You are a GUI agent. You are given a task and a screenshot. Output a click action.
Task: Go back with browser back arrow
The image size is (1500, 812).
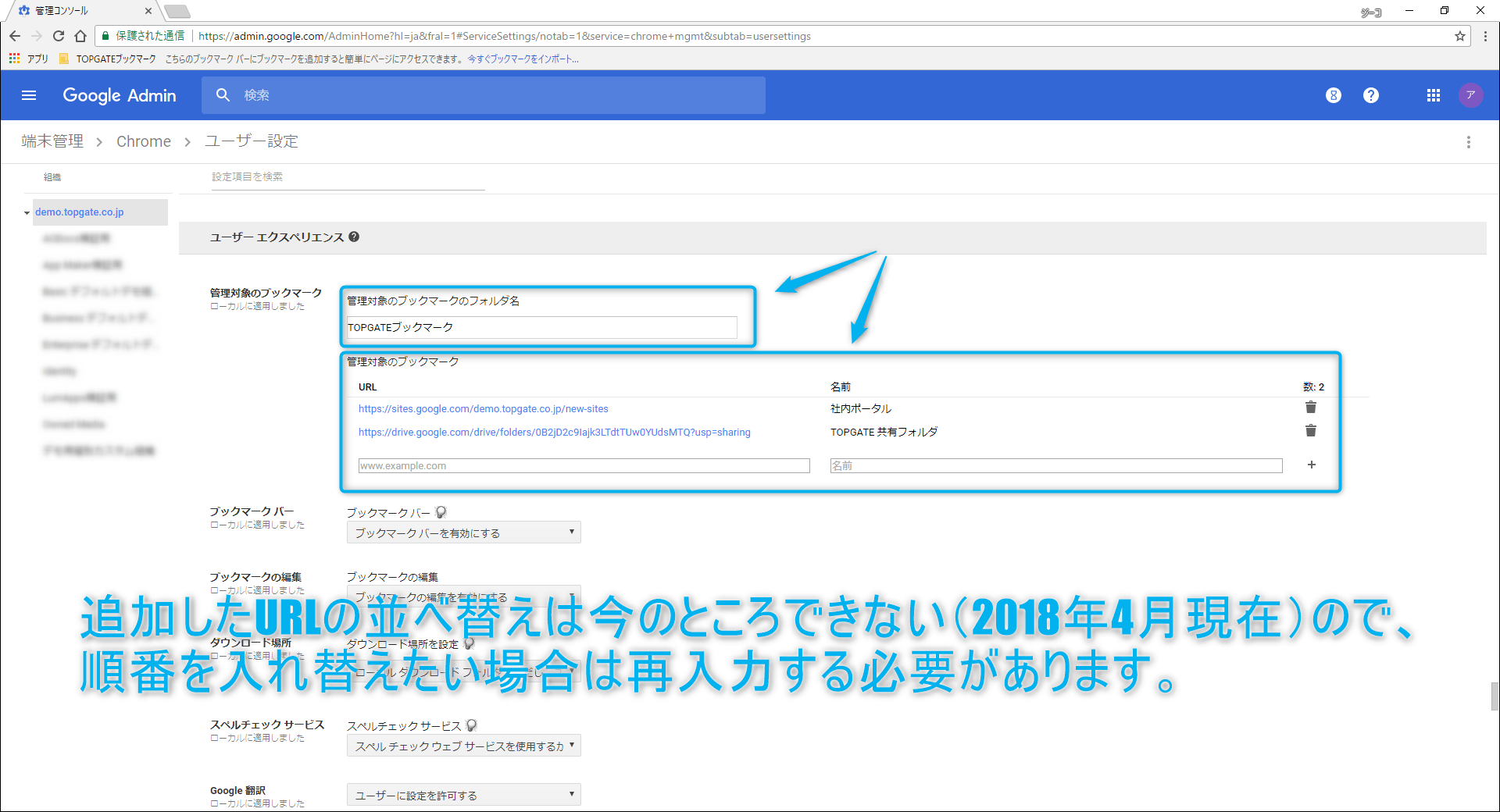[15, 36]
